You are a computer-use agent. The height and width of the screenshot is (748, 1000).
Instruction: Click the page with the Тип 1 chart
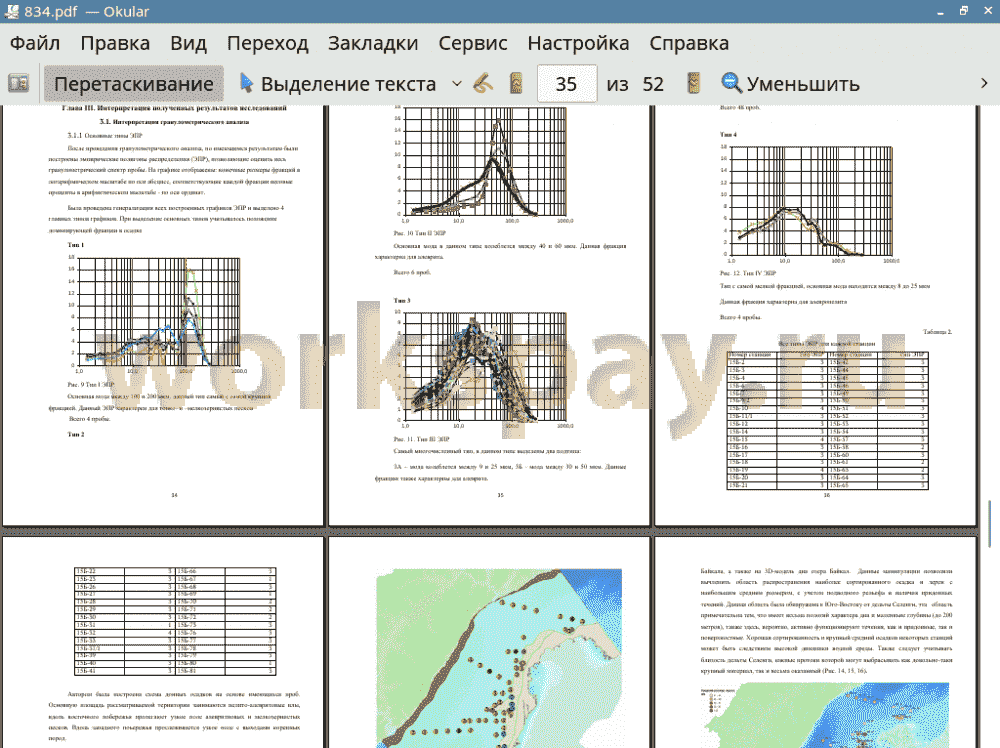[163, 316]
